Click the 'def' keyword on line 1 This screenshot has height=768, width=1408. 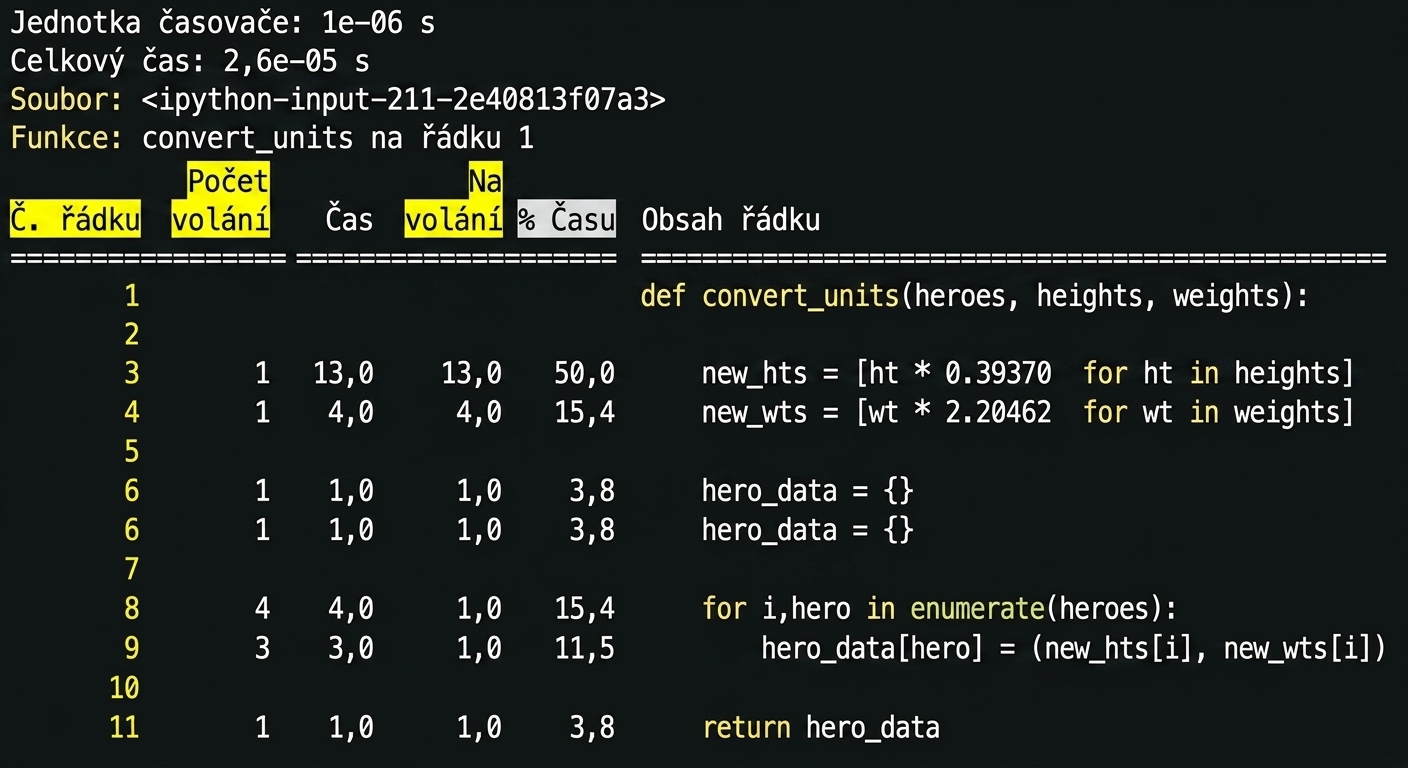click(x=663, y=296)
